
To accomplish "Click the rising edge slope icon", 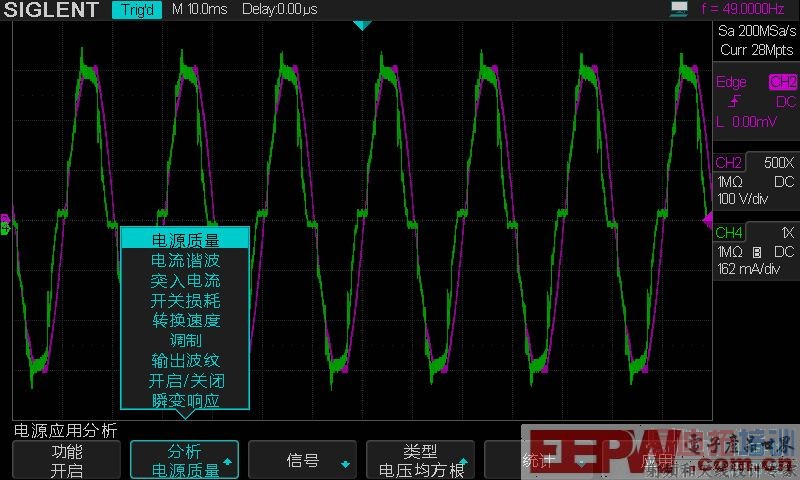I will (734, 102).
